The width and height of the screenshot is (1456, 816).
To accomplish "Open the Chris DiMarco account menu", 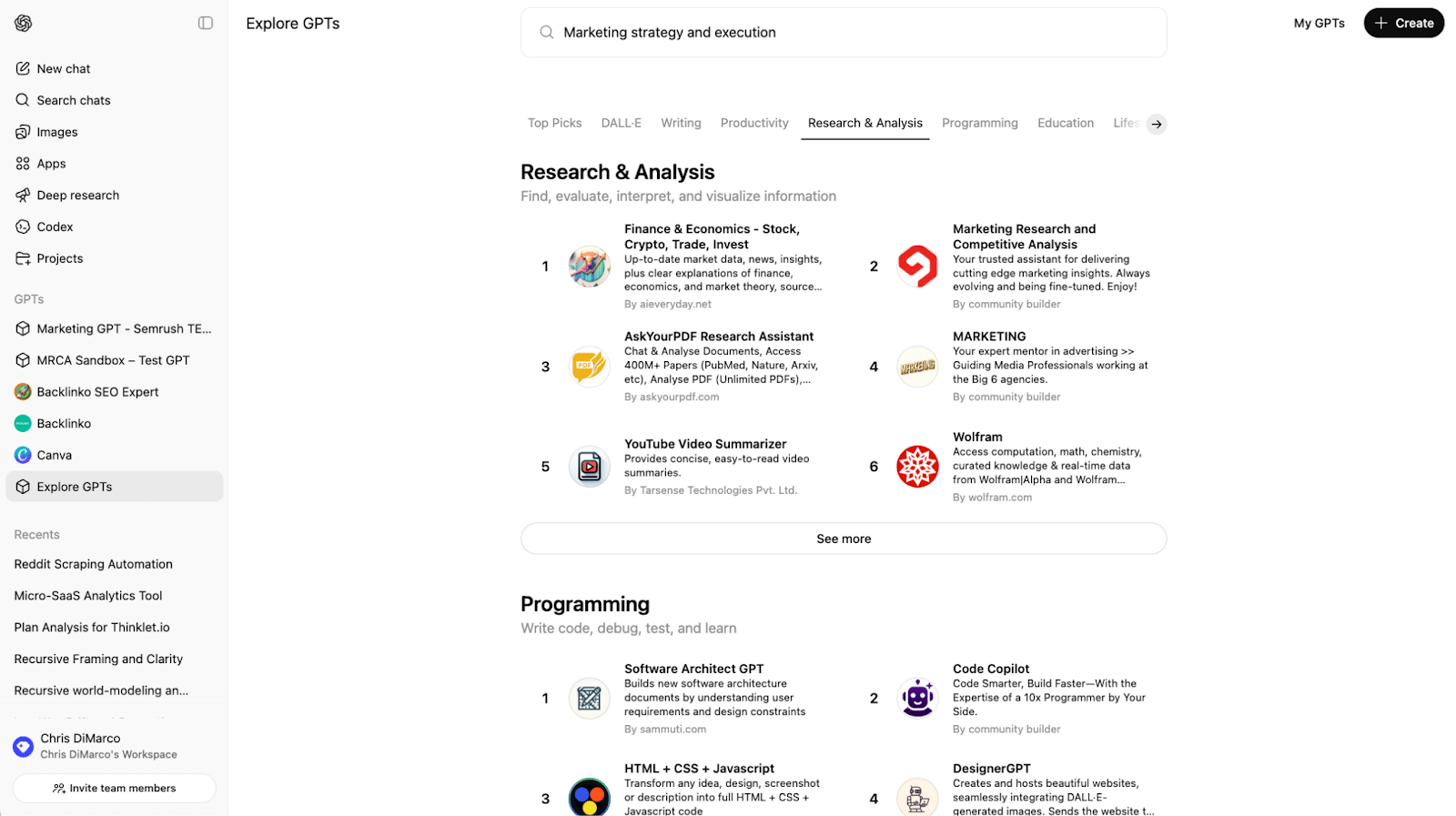I will tap(115, 746).
